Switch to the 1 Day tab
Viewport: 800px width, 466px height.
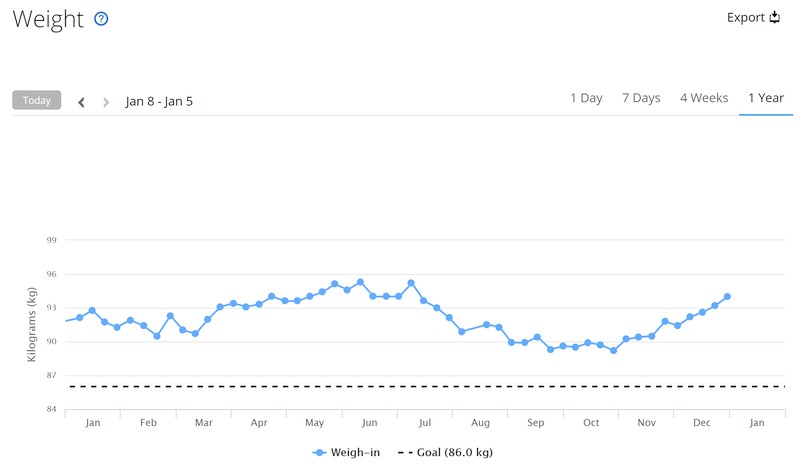tap(586, 98)
